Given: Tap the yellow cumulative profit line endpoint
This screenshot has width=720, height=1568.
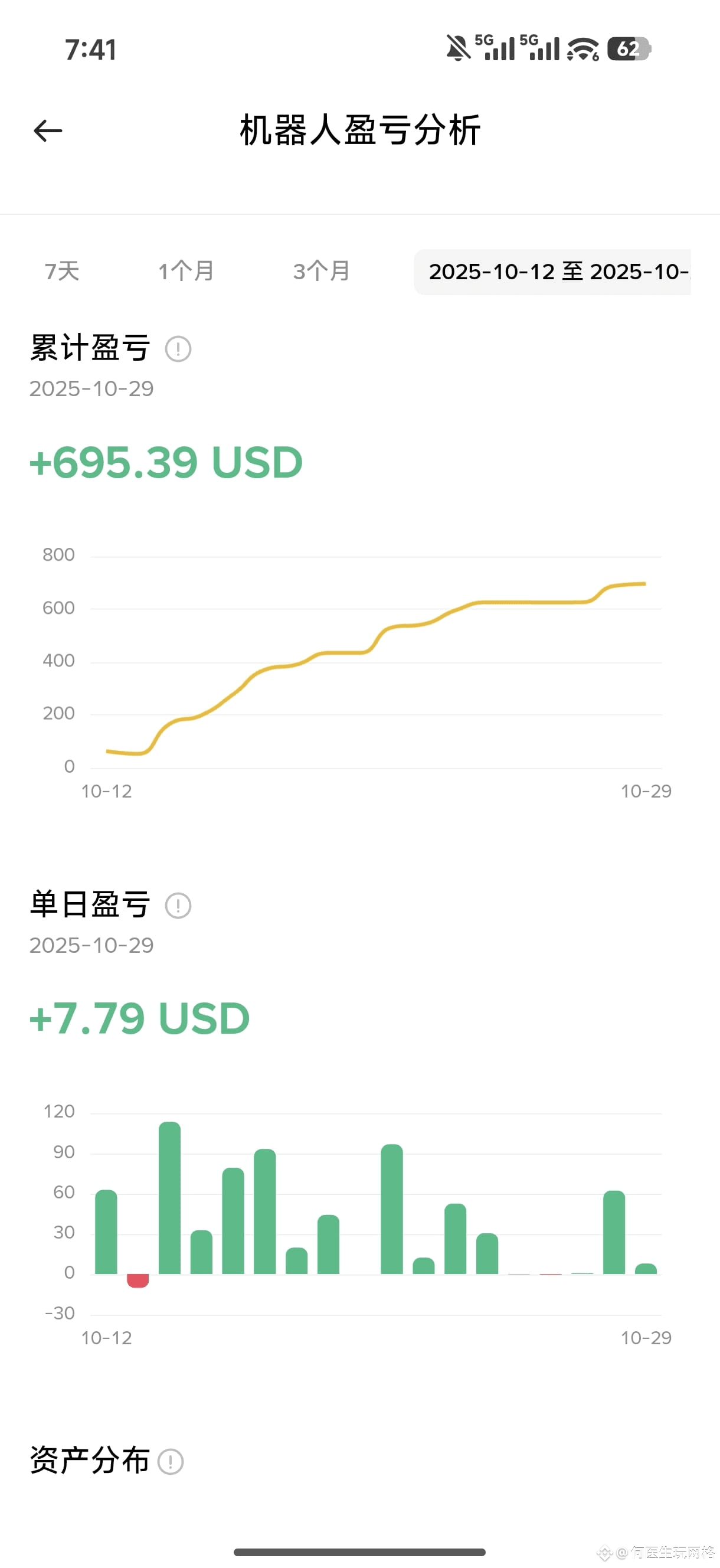Looking at the screenshot, I should click(644, 584).
